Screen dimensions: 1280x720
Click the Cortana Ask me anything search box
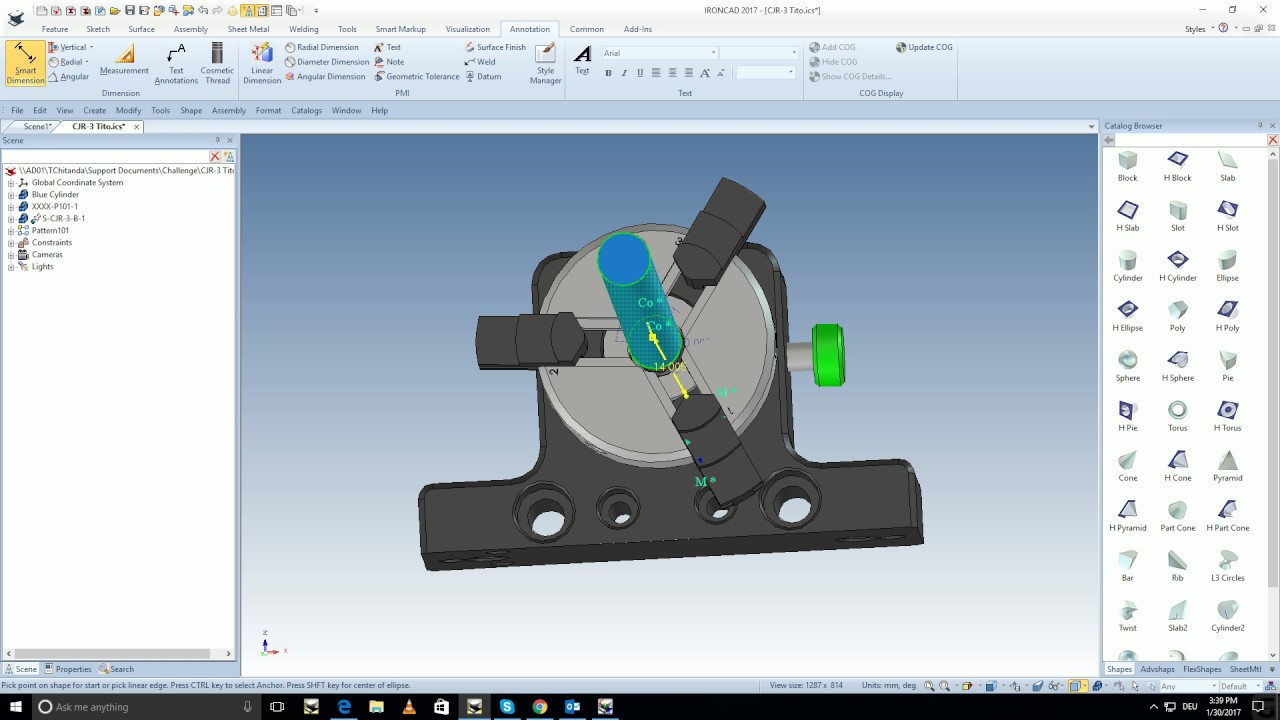pyautogui.click(x=148, y=707)
